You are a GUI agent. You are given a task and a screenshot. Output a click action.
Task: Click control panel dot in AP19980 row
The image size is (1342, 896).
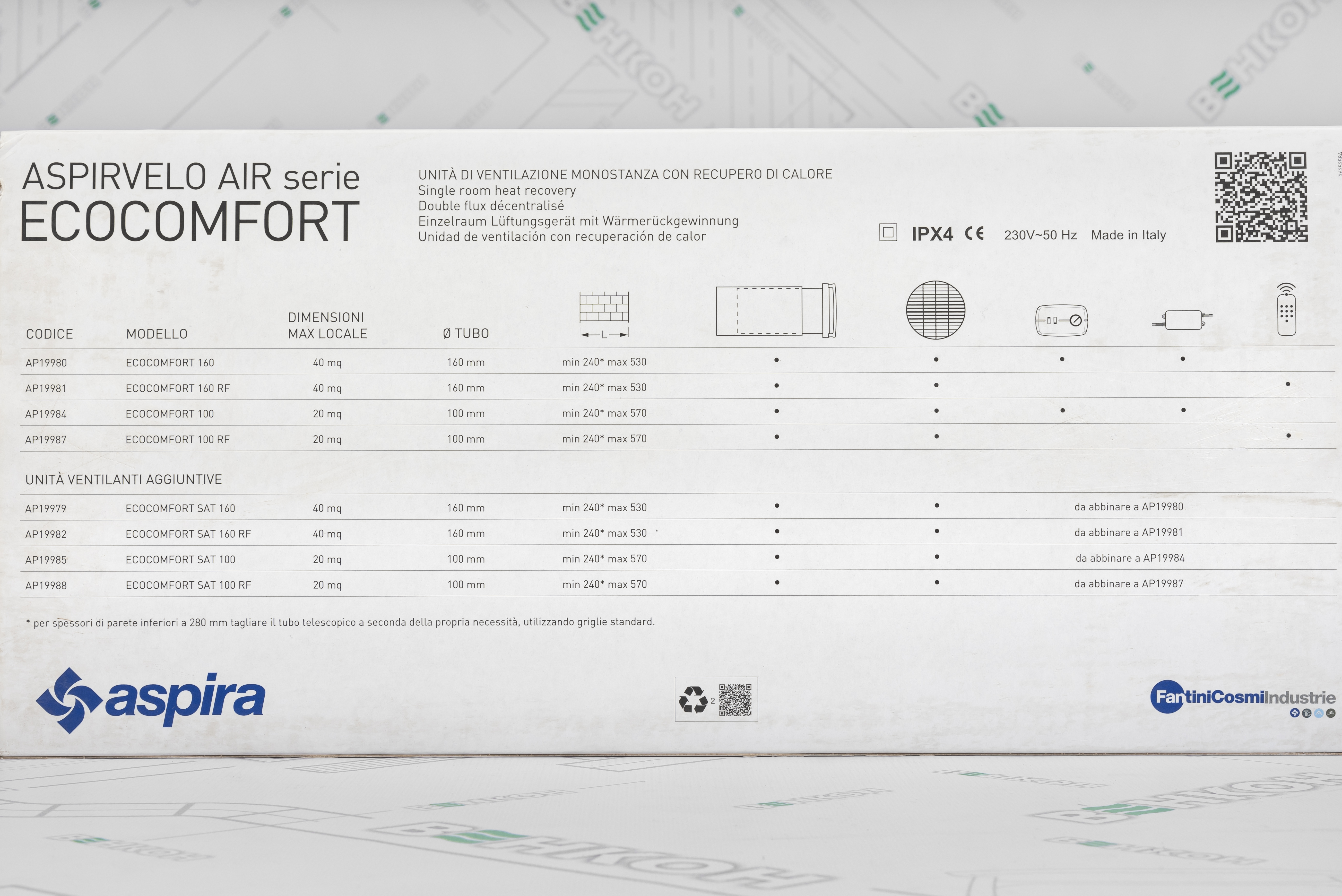[x=1062, y=359]
